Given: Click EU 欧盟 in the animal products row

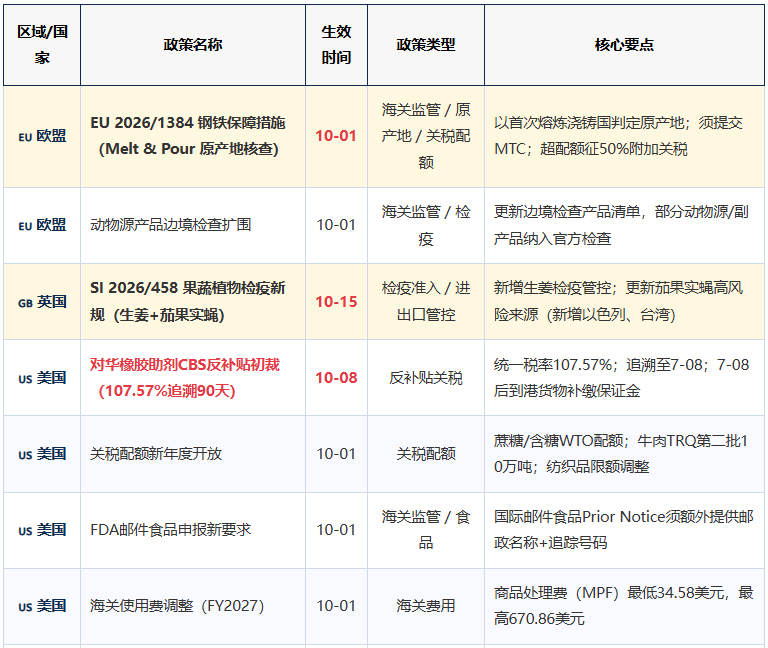Looking at the screenshot, I should tap(42, 225).
